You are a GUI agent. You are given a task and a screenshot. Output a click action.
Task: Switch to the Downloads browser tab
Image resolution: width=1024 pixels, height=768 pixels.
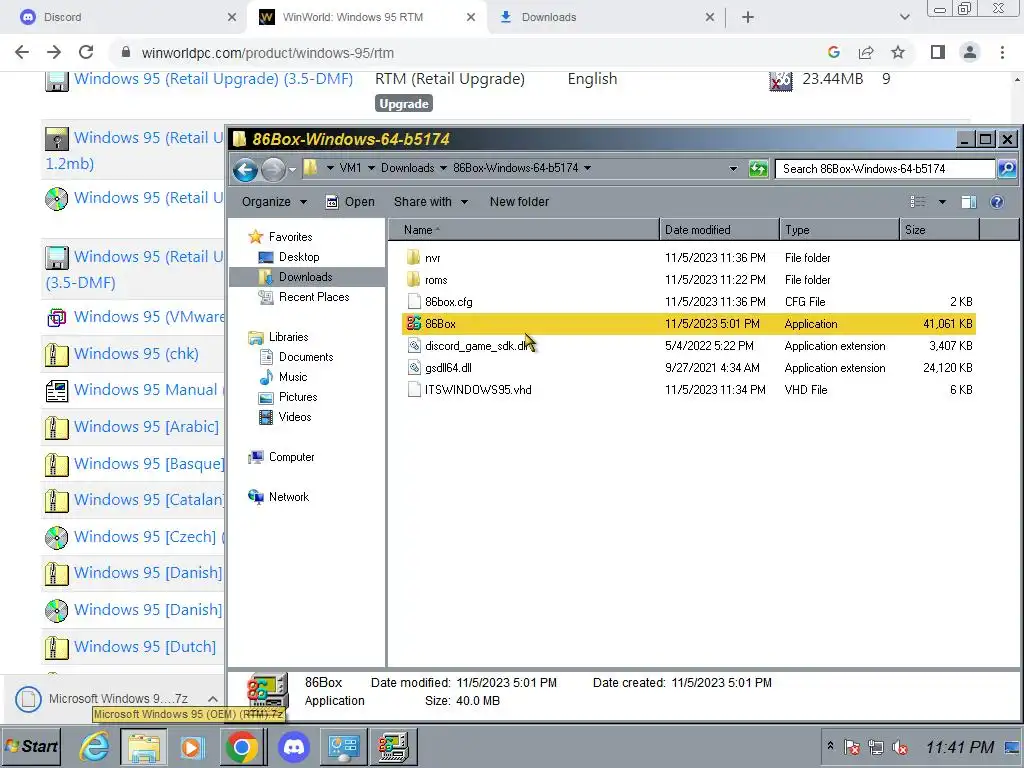point(606,17)
